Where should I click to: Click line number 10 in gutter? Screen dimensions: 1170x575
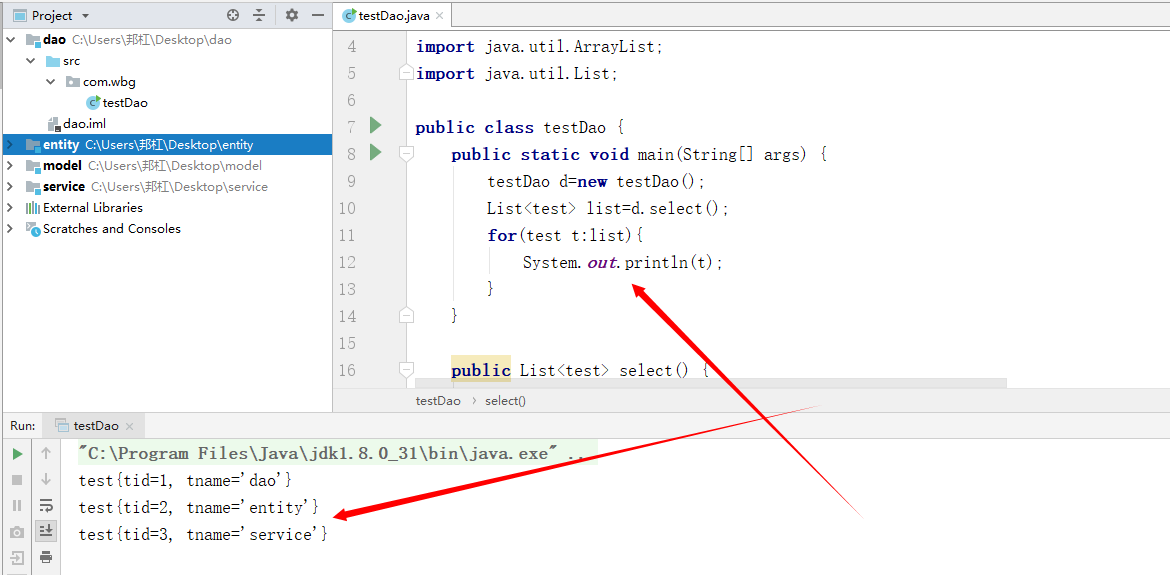coord(347,208)
